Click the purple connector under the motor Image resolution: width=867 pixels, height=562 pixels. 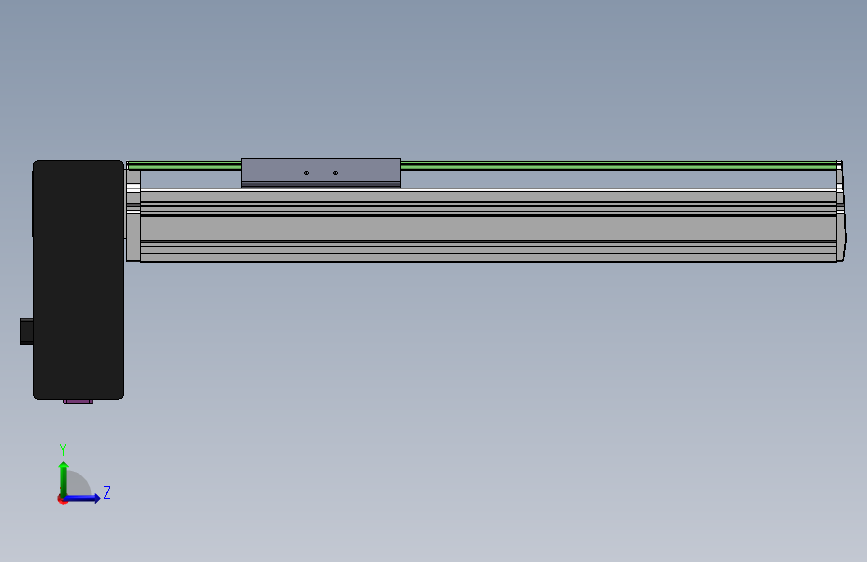[78, 402]
